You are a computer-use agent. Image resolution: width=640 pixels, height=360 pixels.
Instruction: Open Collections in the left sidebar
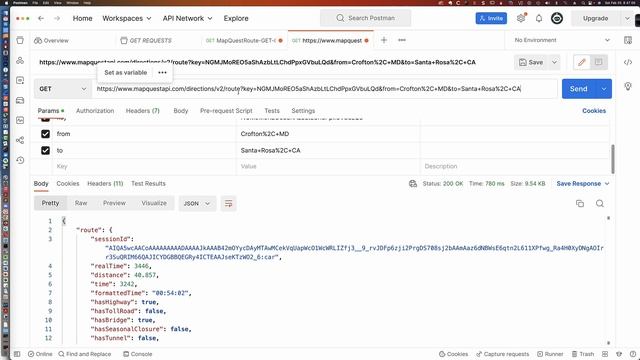click(20, 40)
